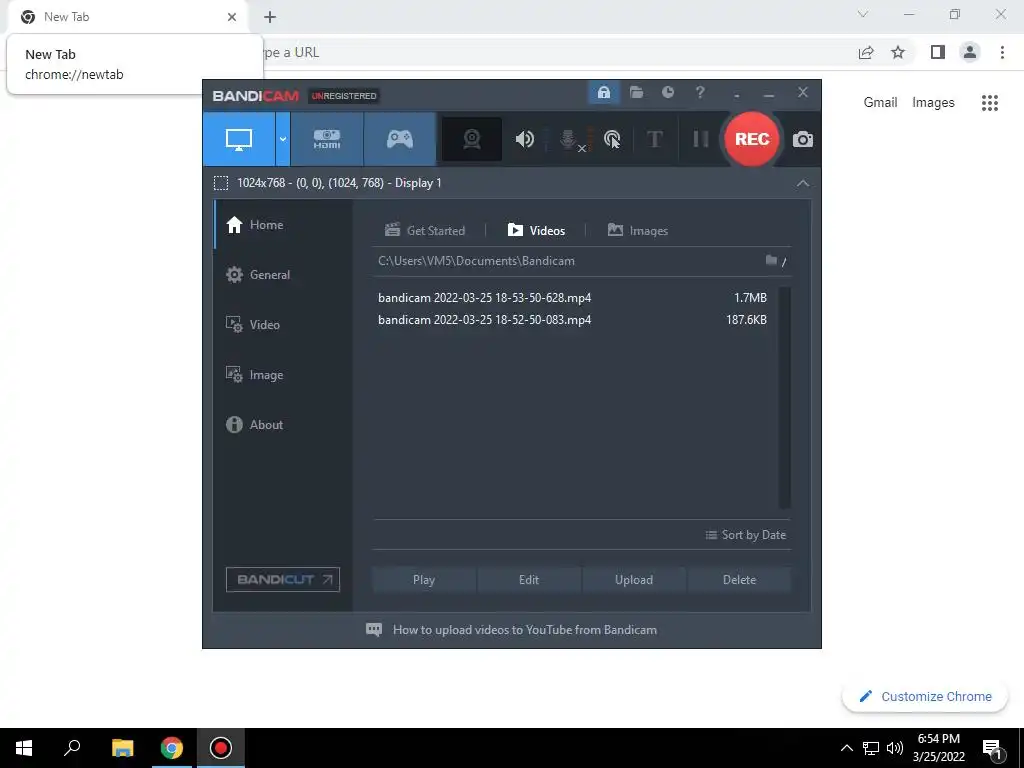Open Video settings in sidebar

pyautogui.click(x=283, y=325)
